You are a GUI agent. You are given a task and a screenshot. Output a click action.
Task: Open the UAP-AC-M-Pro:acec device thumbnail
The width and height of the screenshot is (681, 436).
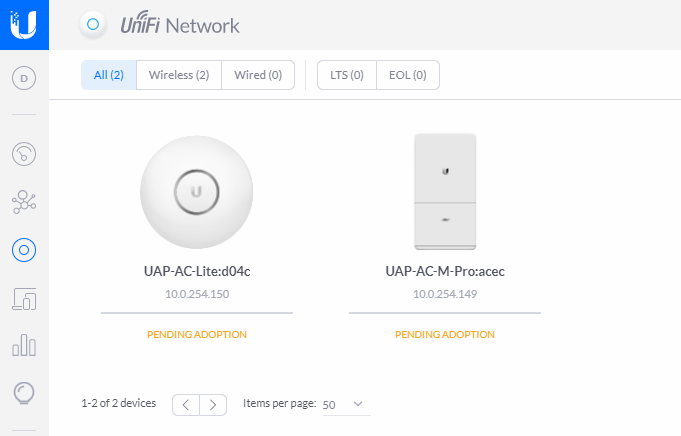pos(445,192)
